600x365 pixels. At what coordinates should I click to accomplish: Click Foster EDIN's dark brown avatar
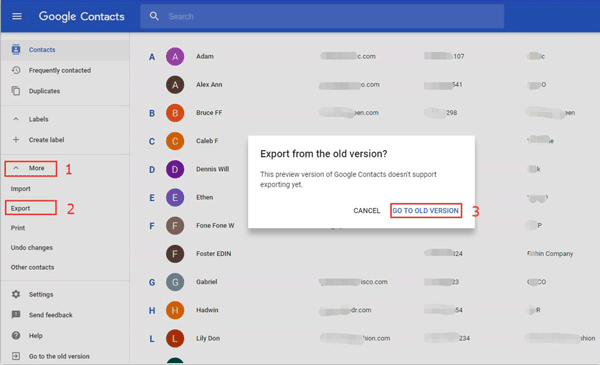175,254
